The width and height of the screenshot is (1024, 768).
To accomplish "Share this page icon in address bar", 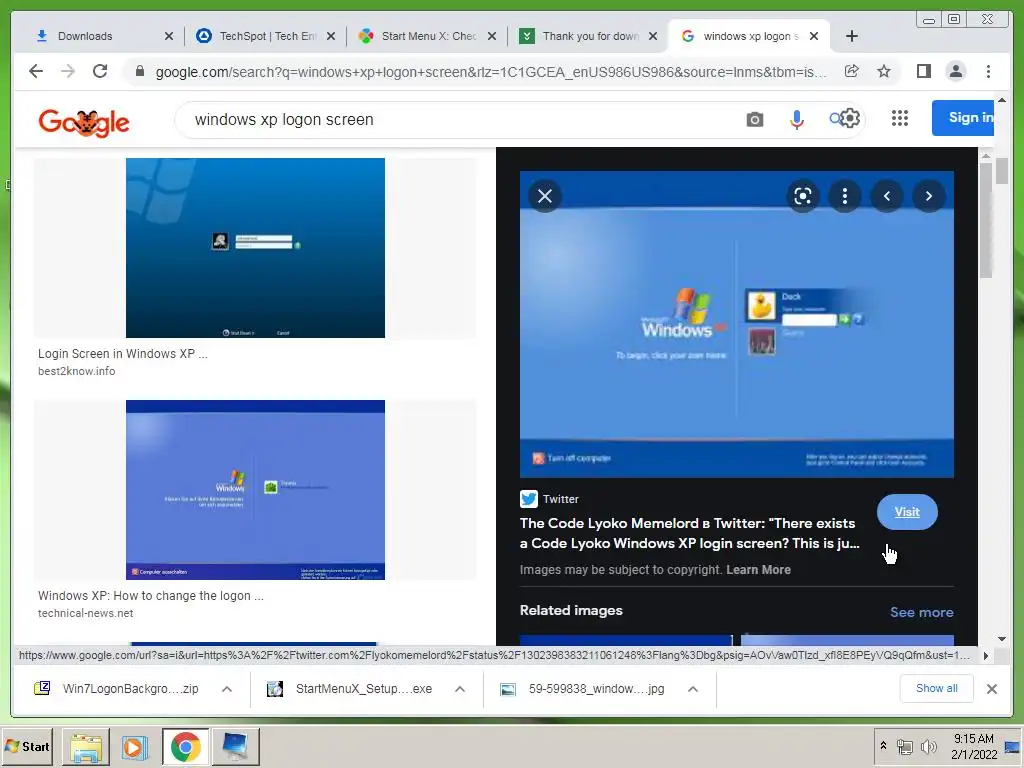I will [x=851, y=71].
